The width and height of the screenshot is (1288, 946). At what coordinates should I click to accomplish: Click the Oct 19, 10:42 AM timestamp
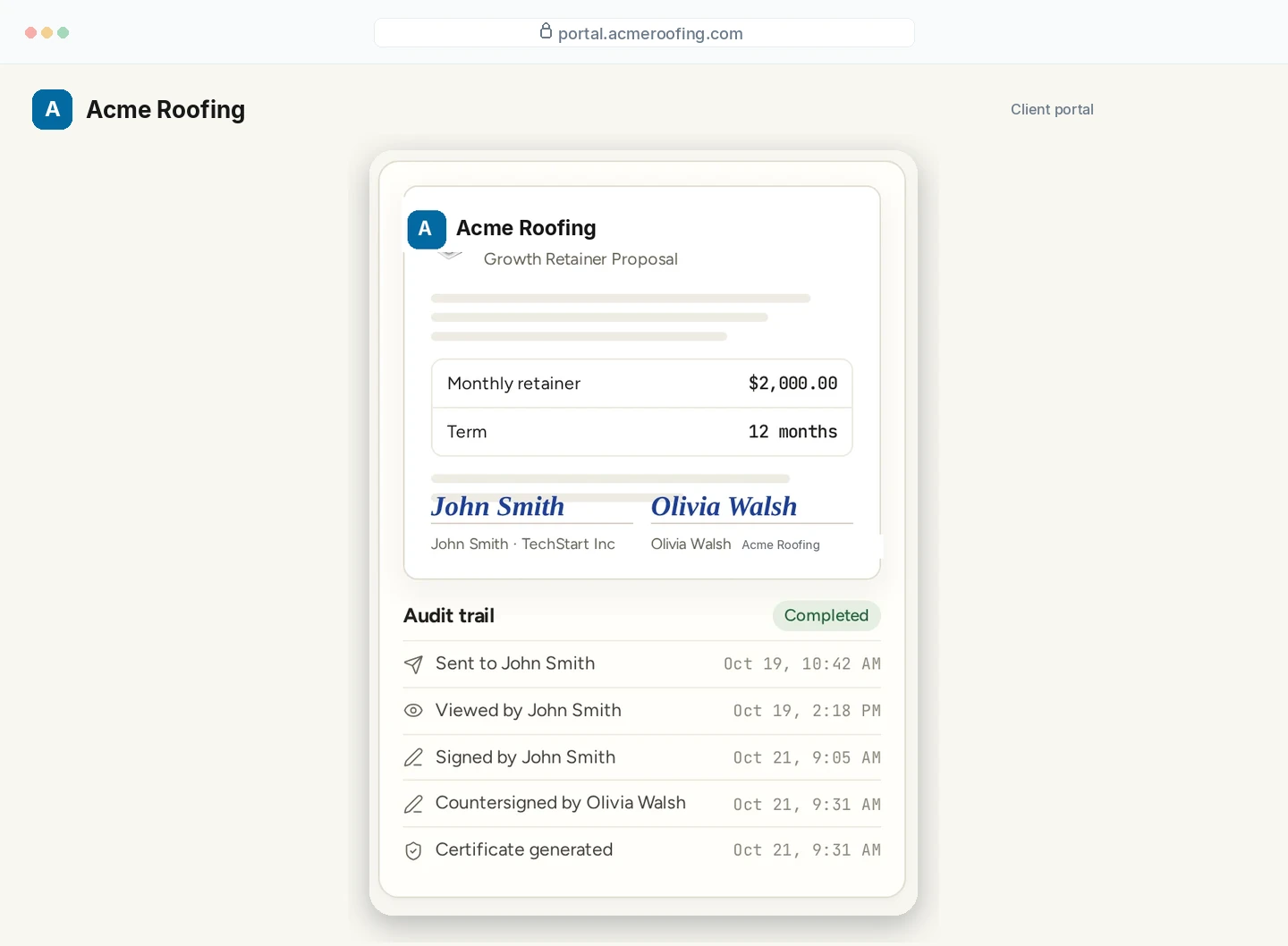(x=802, y=663)
